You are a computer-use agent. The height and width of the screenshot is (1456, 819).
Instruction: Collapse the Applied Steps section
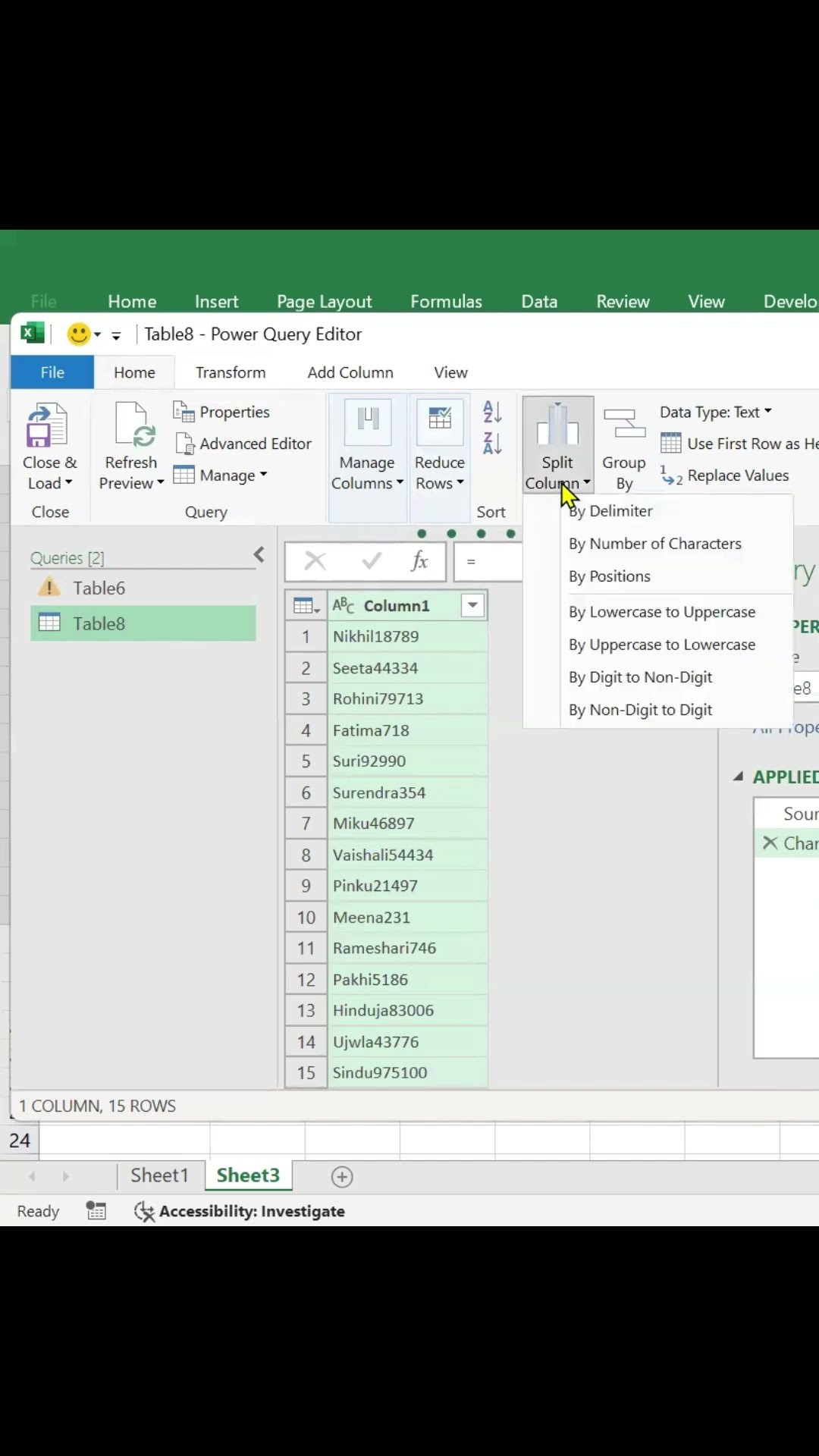738,777
